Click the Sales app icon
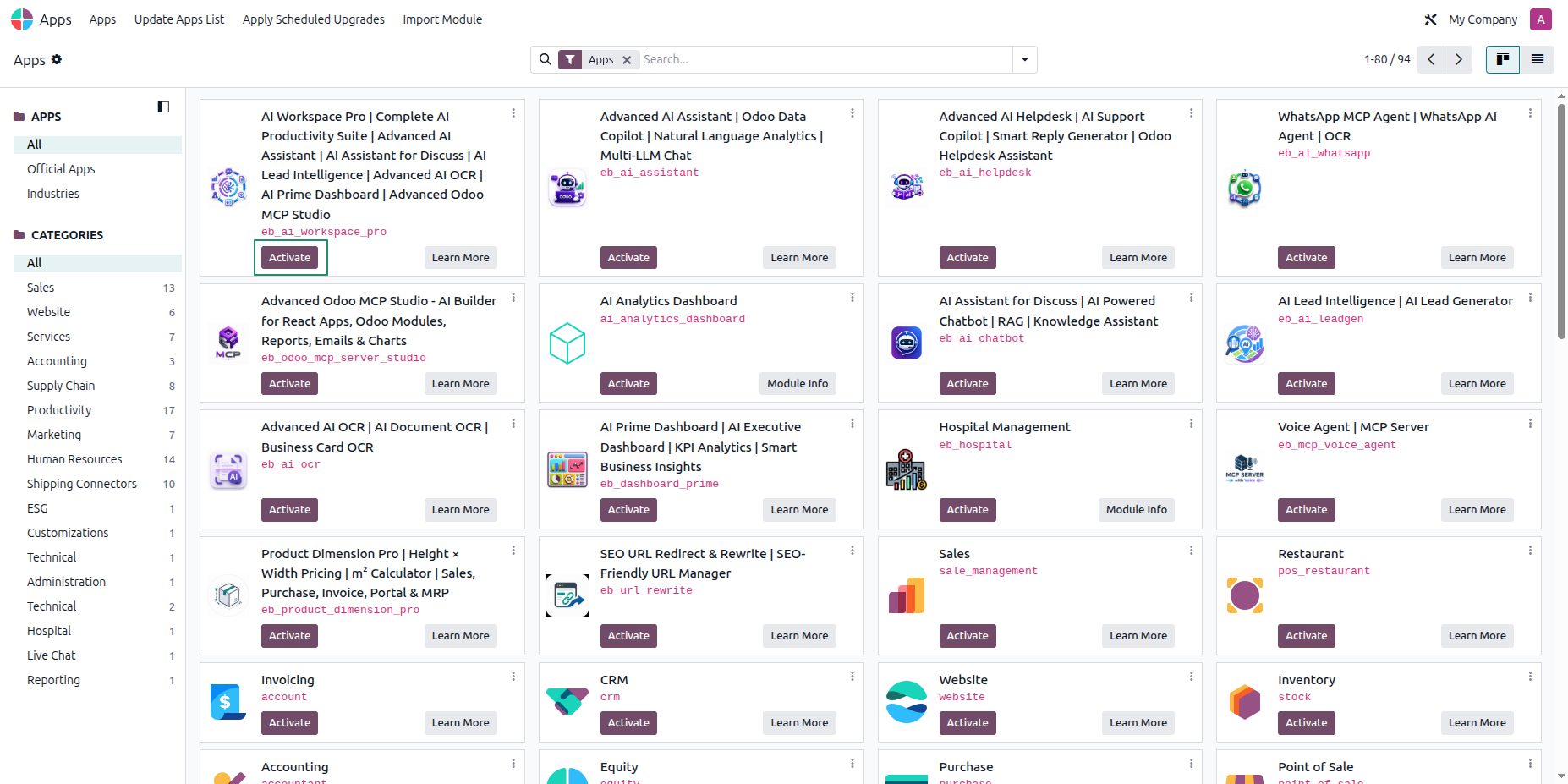The width and height of the screenshot is (1568, 784). point(907,595)
